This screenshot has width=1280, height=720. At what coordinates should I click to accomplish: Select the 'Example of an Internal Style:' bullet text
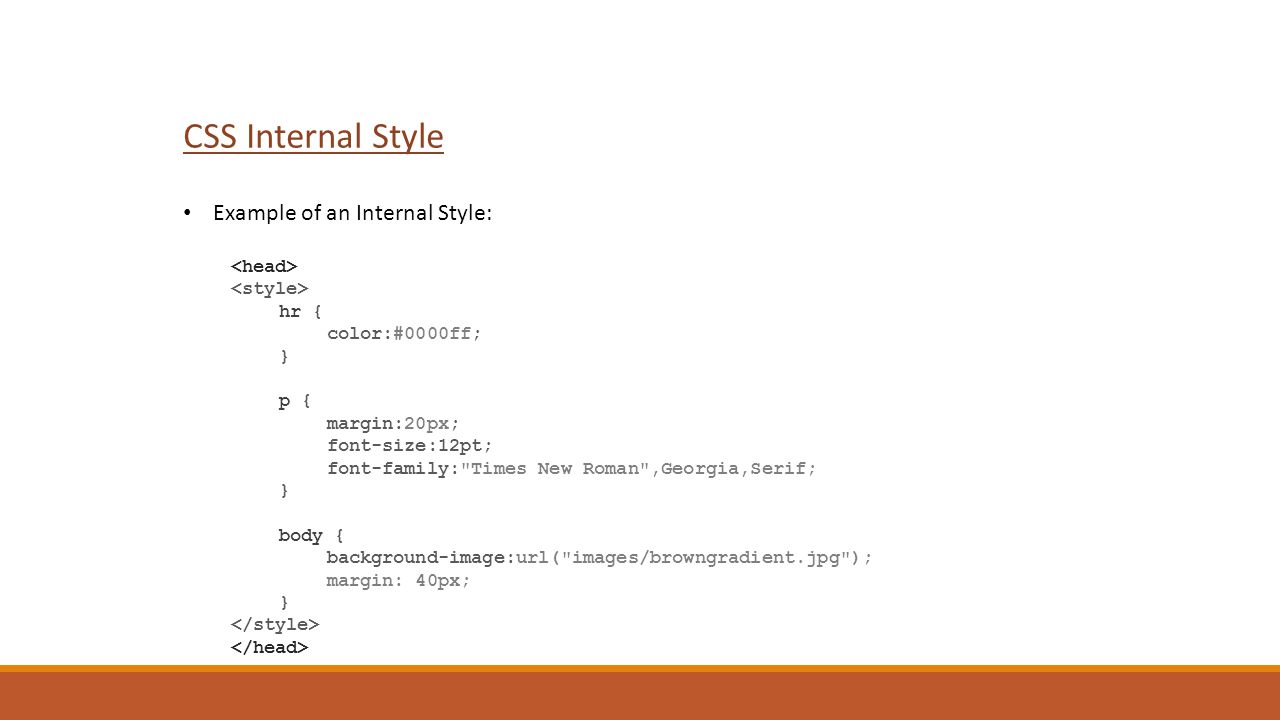[353, 213]
